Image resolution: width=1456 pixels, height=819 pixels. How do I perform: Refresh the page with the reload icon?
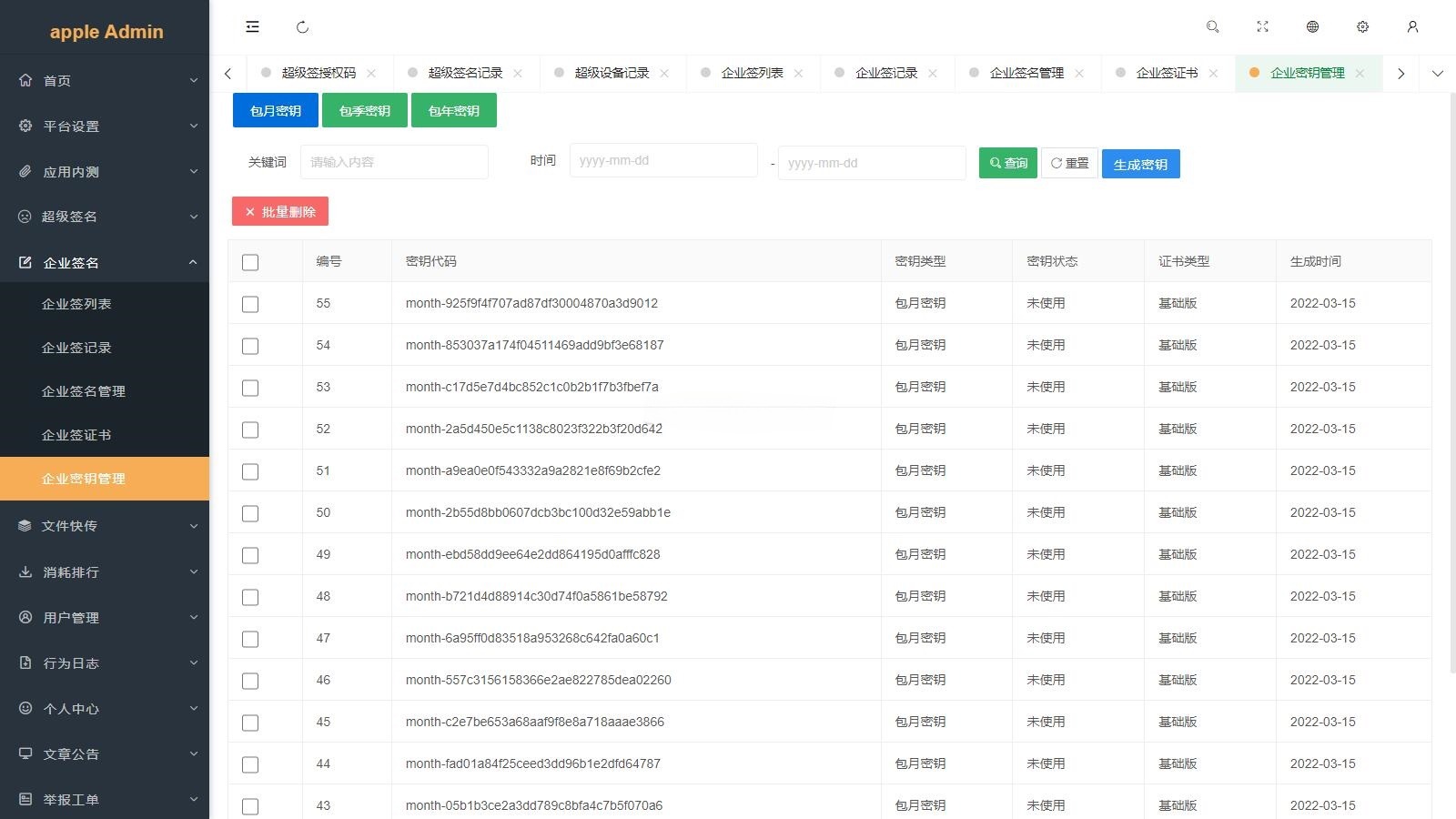(x=302, y=27)
